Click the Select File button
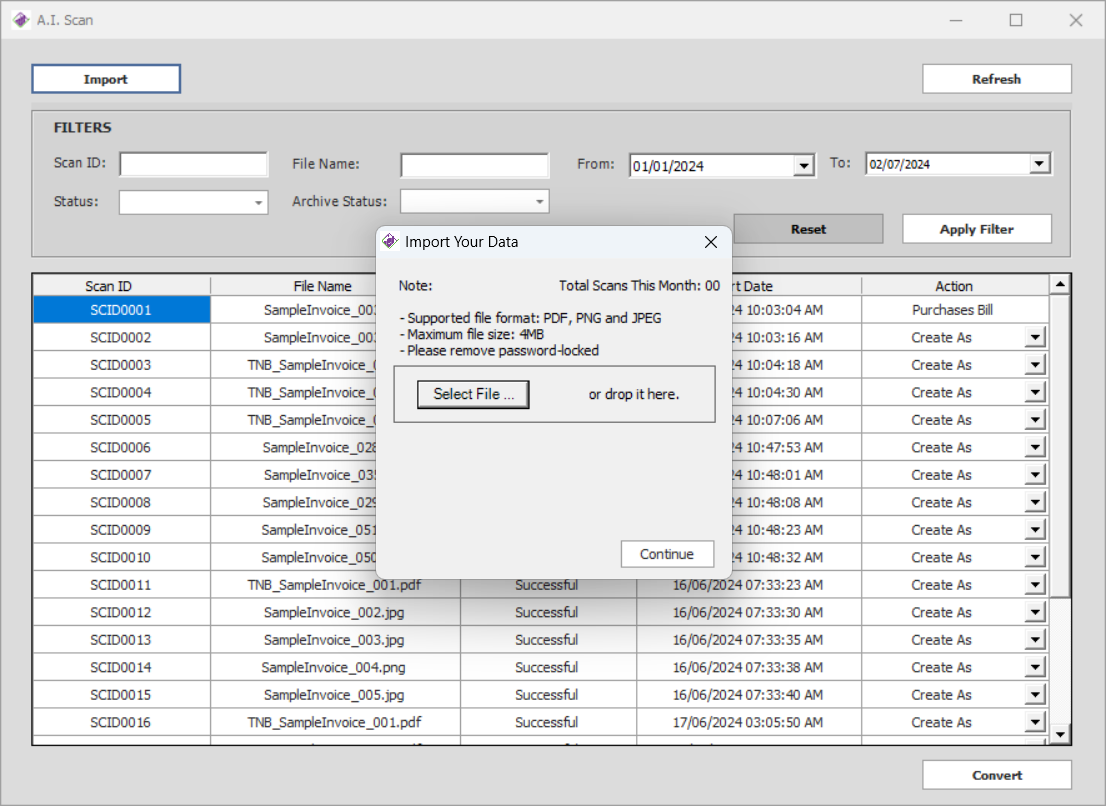The width and height of the screenshot is (1106, 806). pyautogui.click(x=473, y=394)
